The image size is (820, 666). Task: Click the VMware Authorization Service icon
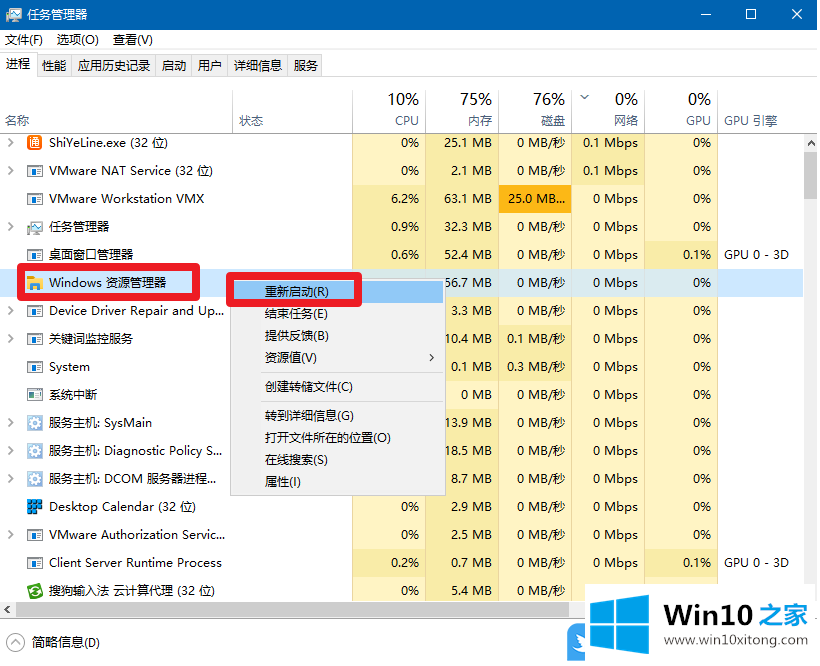[35, 535]
